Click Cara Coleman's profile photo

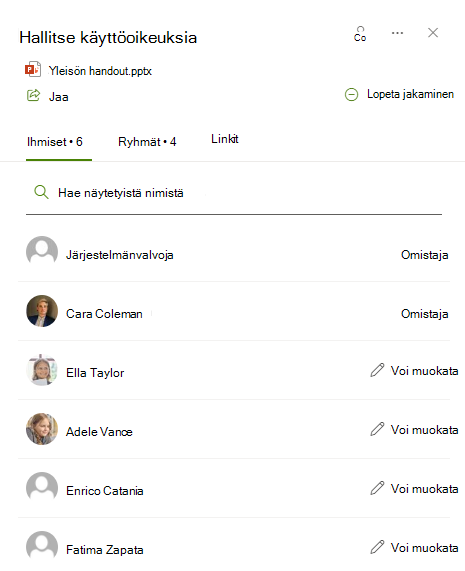pos(42,311)
